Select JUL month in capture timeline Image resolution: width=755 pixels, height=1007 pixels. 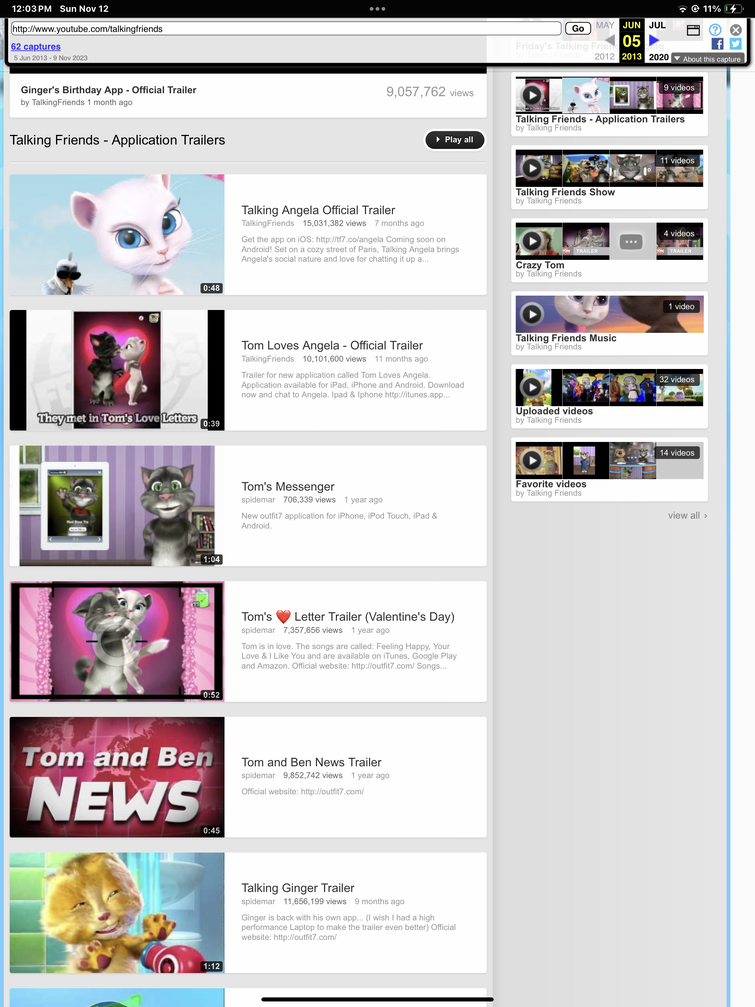pos(657,25)
